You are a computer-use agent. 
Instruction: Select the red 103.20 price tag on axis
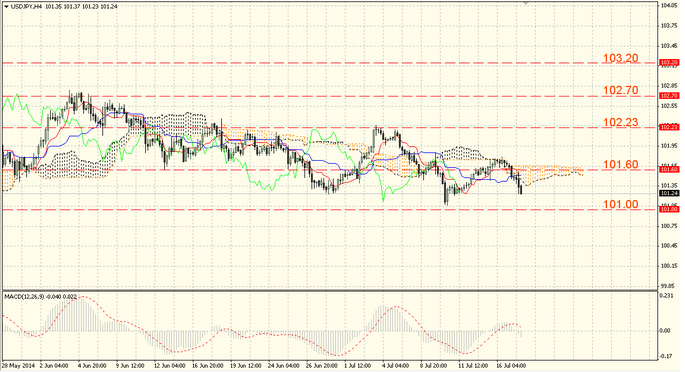point(669,63)
